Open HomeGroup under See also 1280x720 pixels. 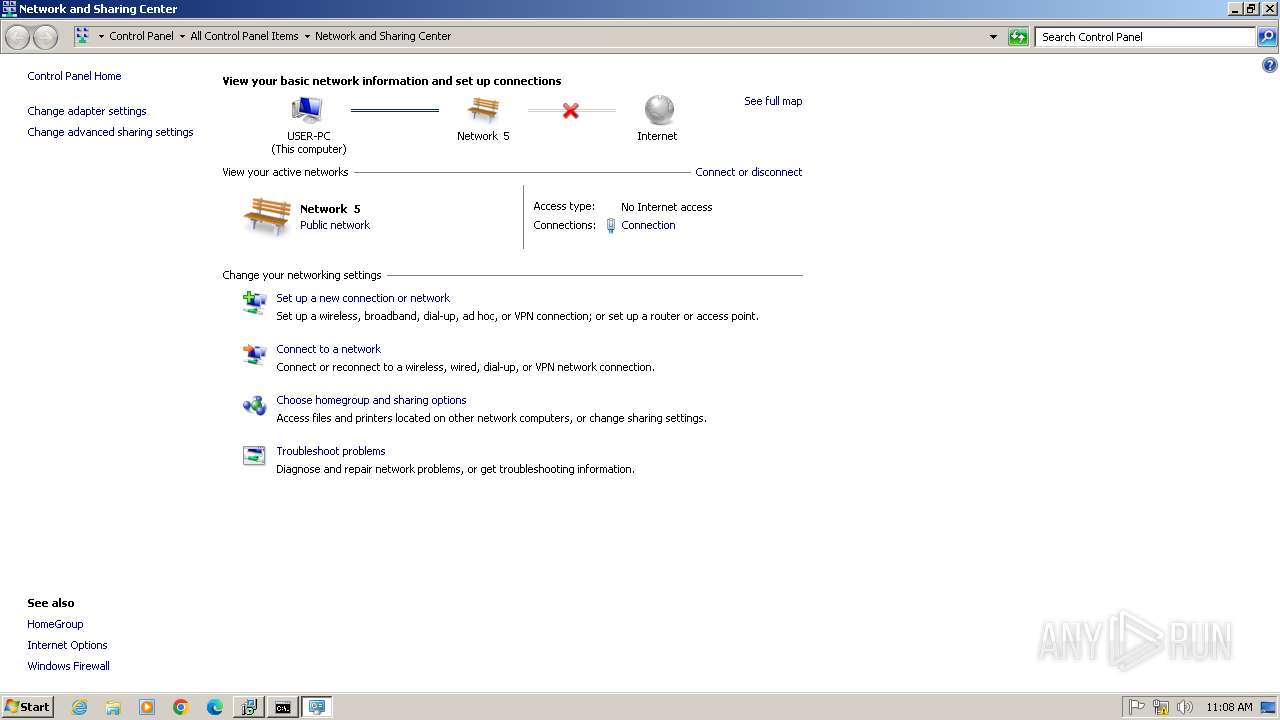(55, 624)
